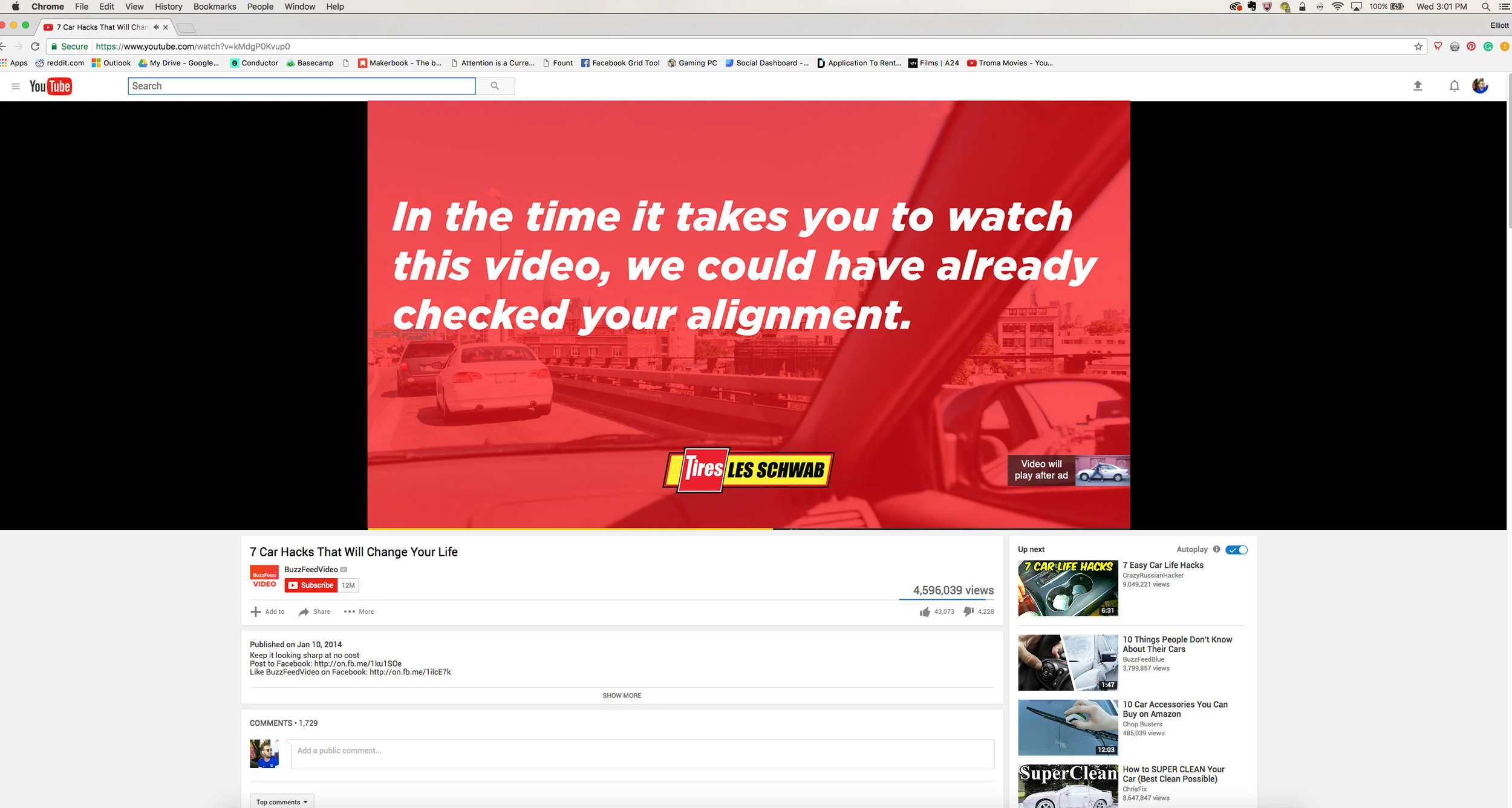Open Spotlight search in menu bar
This screenshot has width=1512, height=808.
pos(1485,7)
